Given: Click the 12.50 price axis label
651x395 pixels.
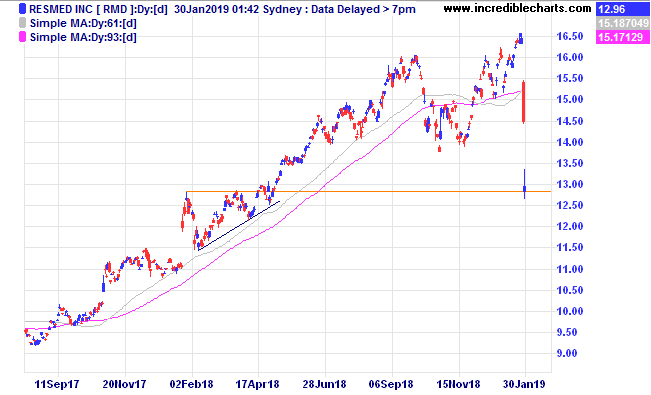Looking at the screenshot, I should coord(570,205).
